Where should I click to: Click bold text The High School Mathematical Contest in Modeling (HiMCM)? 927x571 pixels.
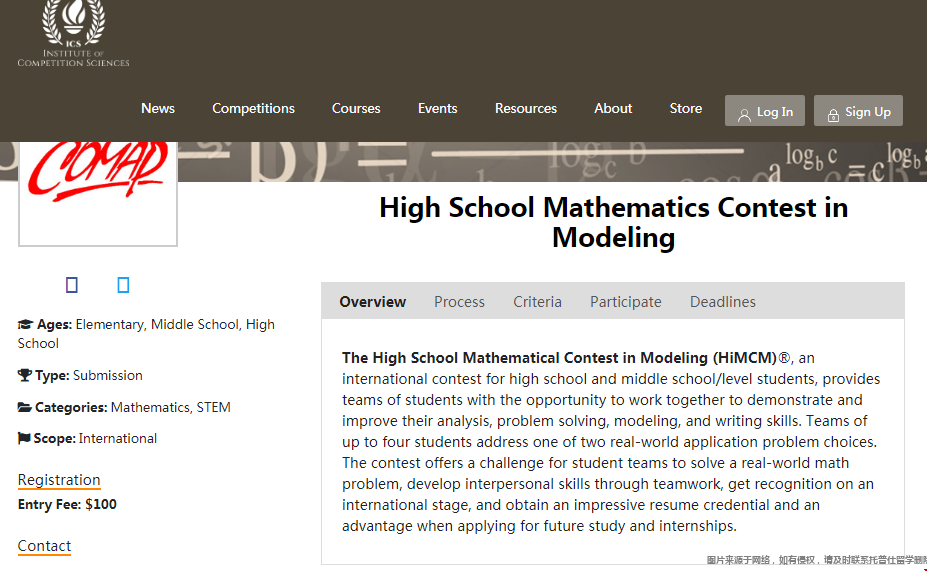click(559, 358)
